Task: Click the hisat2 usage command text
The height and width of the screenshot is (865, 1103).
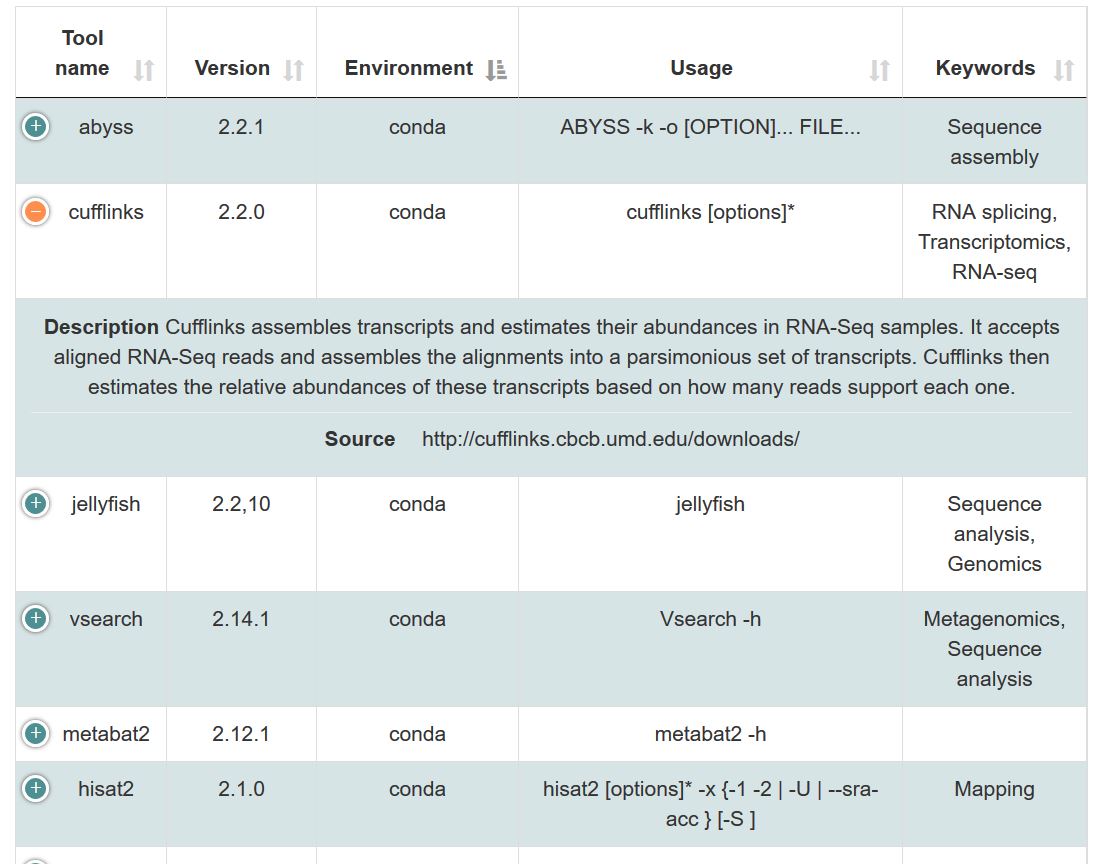Action: pyautogui.click(x=710, y=803)
